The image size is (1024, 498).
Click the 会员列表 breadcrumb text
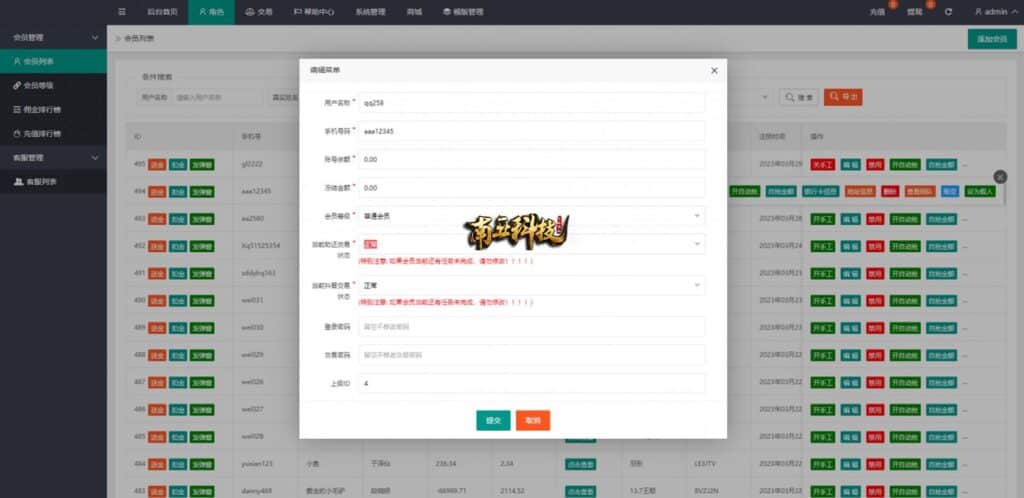(x=139, y=39)
